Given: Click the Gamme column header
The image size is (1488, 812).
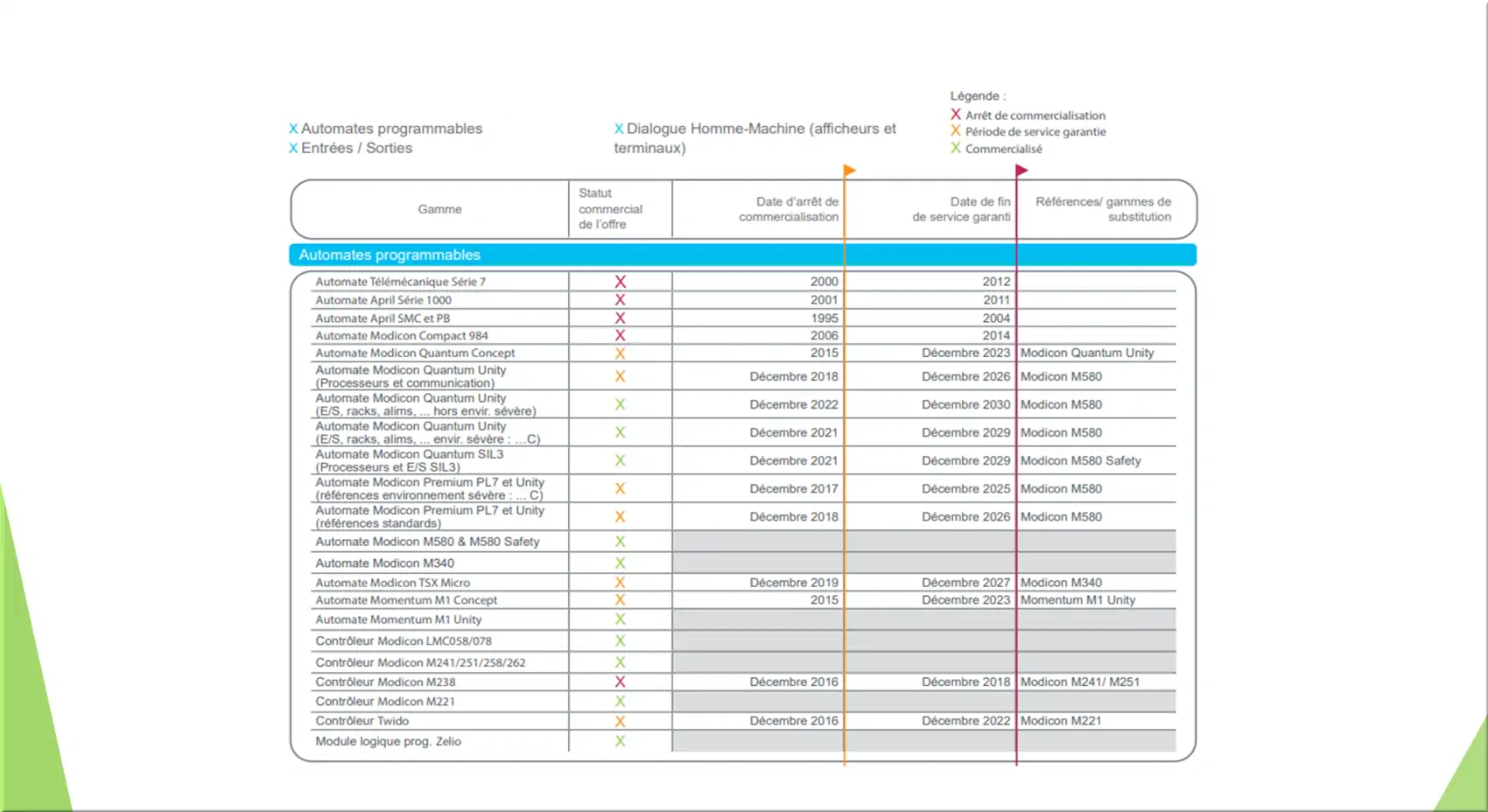Looking at the screenshot, I should point(439,209).
